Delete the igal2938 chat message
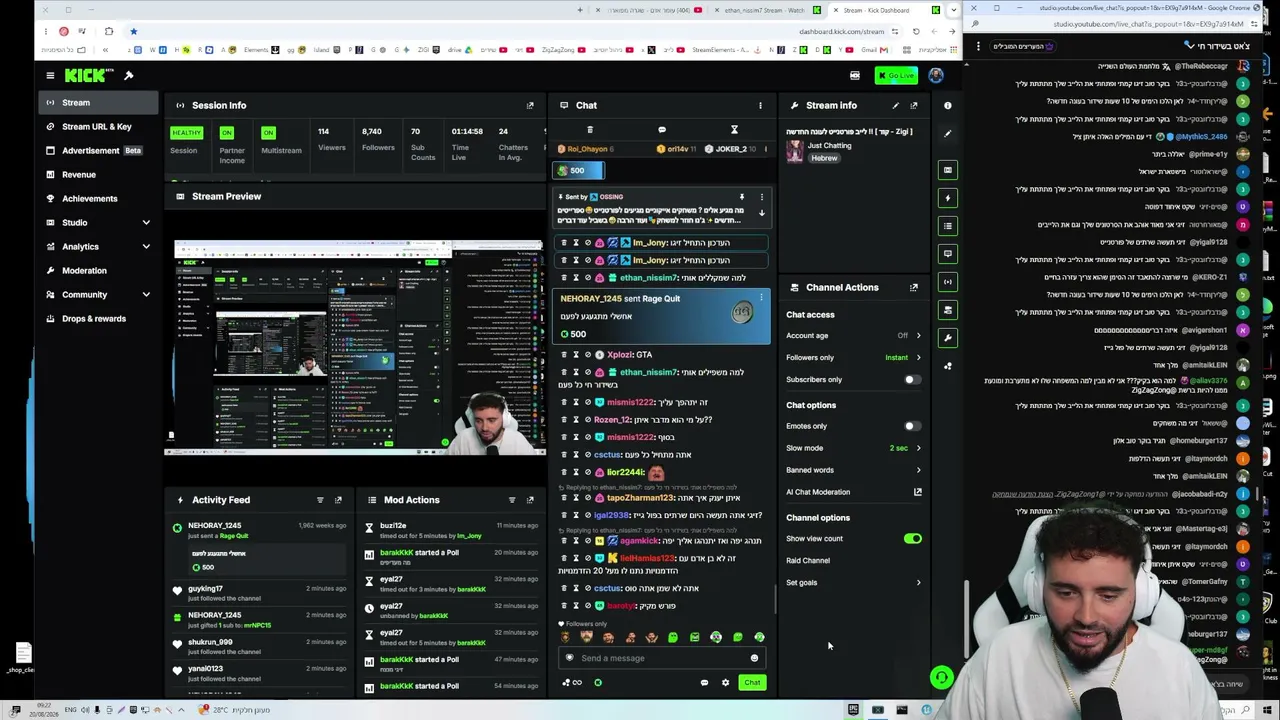Image resolution: width=1280 pixels, height=720 pixels. click(564, 516)
